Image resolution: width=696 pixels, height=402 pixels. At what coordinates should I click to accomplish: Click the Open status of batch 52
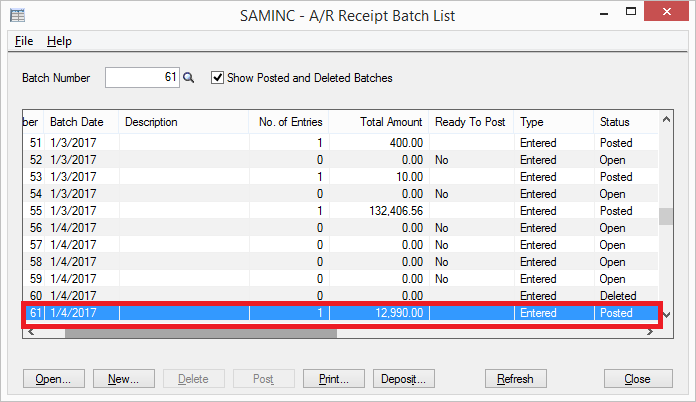tap(612, 160)
